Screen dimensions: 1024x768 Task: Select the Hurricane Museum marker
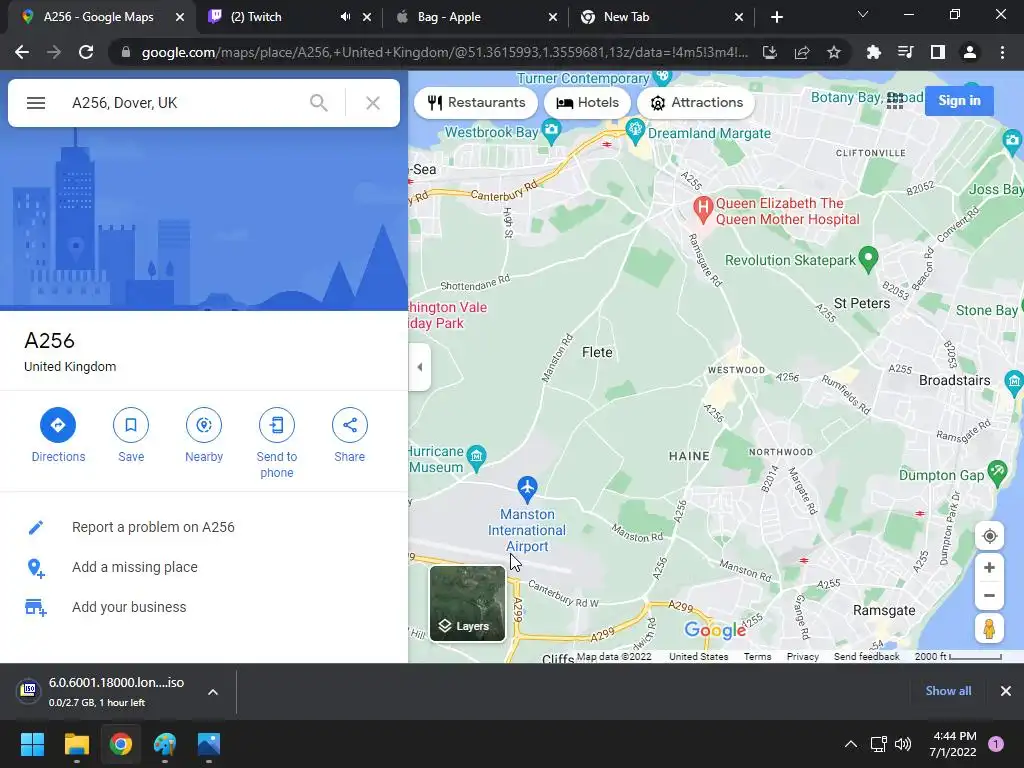477,457
